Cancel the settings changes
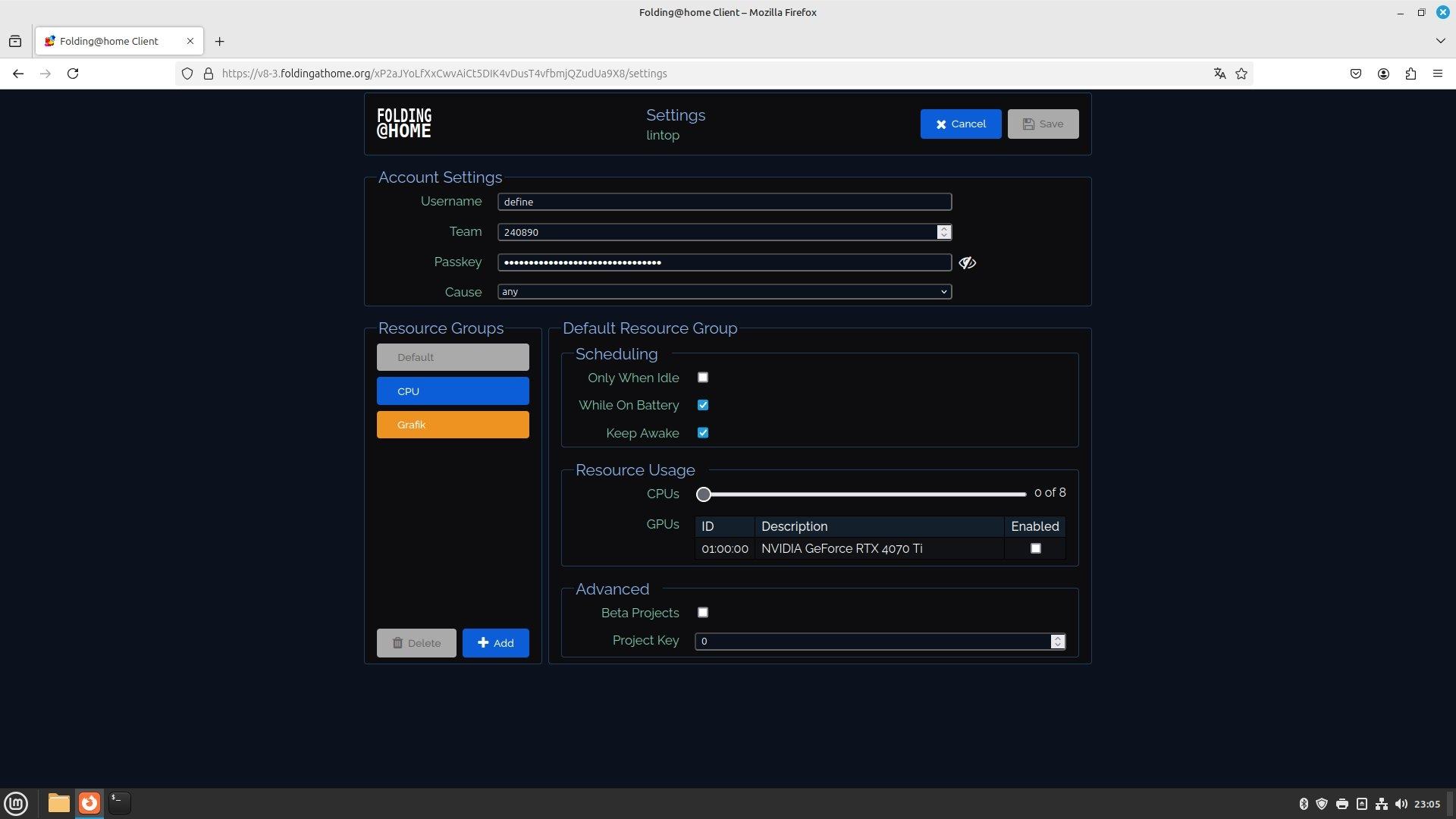 (960, 124)
